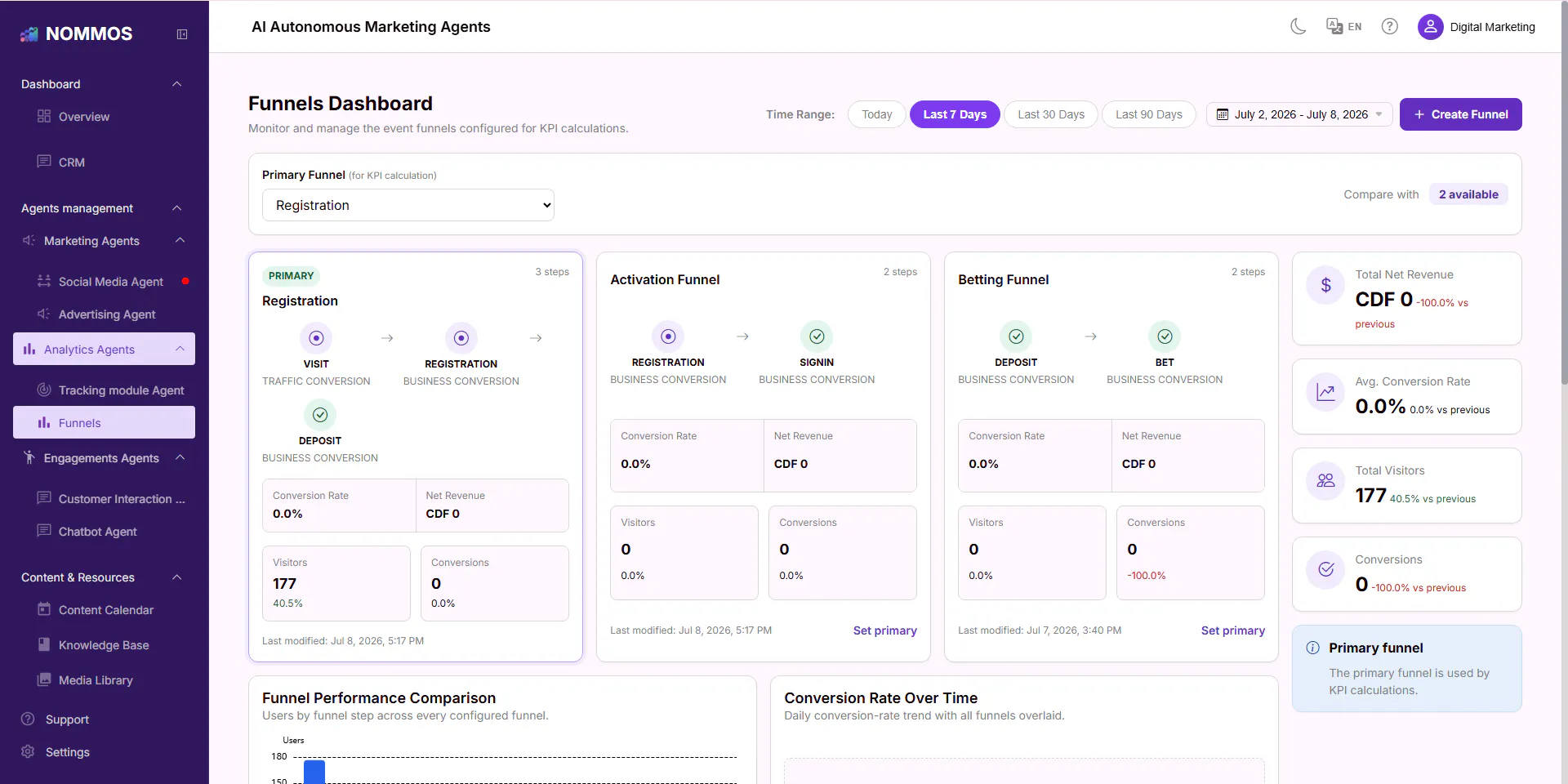The image size is (1568, 784).
Task: Collapse the Content & Resources section
Action: coord(176,577)
